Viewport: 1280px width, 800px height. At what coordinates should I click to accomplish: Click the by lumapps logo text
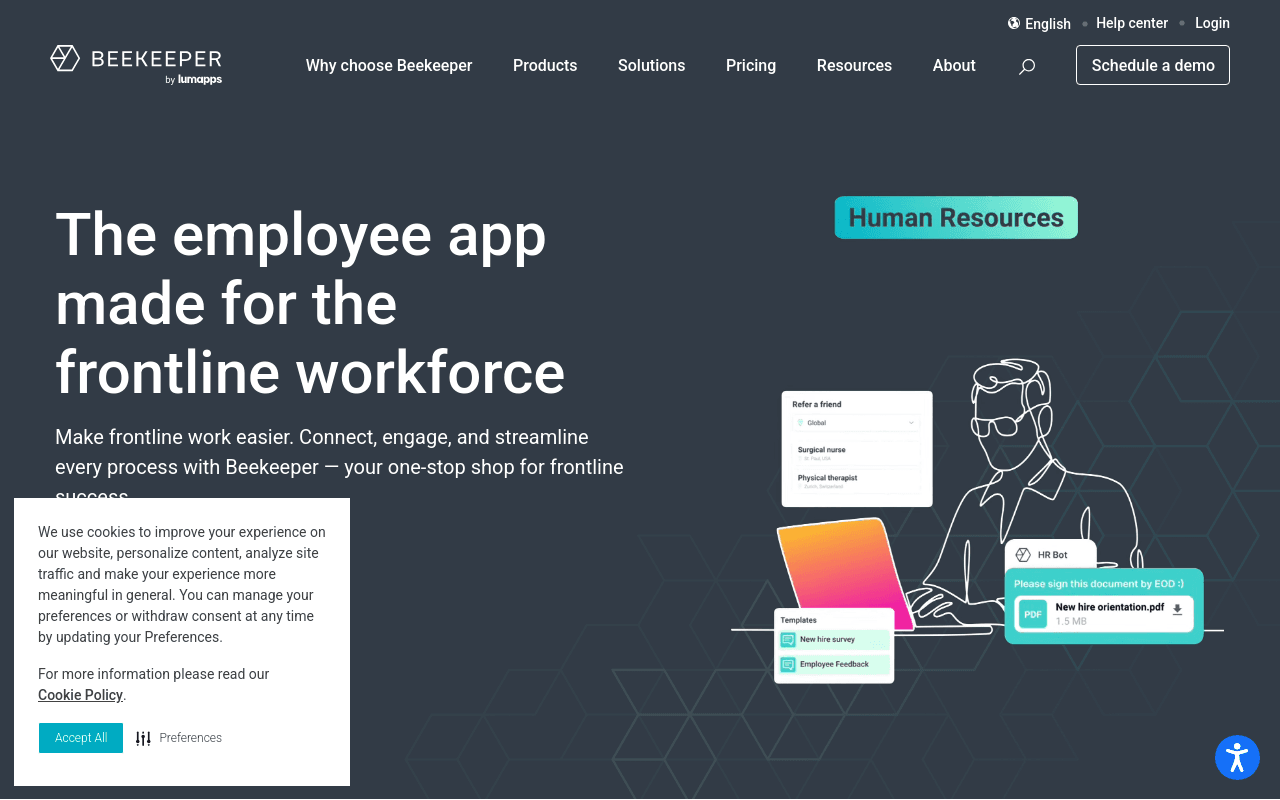[194, 80]
